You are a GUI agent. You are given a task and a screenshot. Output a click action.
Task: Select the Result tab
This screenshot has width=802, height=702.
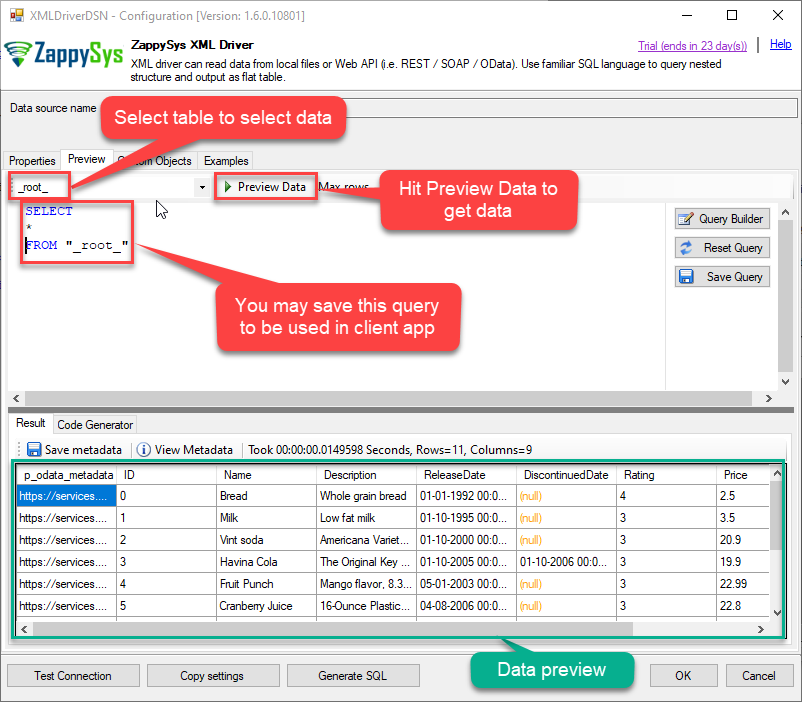(31, 423)
